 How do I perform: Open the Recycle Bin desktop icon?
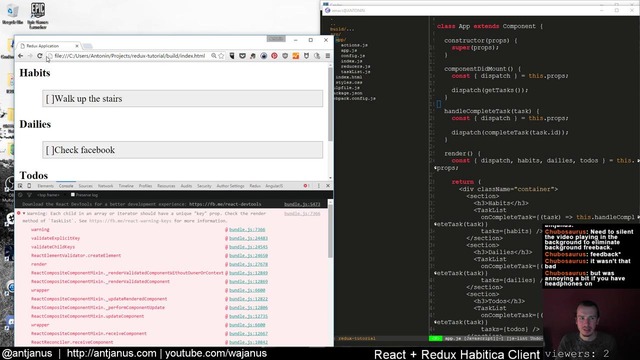(12, 14)
